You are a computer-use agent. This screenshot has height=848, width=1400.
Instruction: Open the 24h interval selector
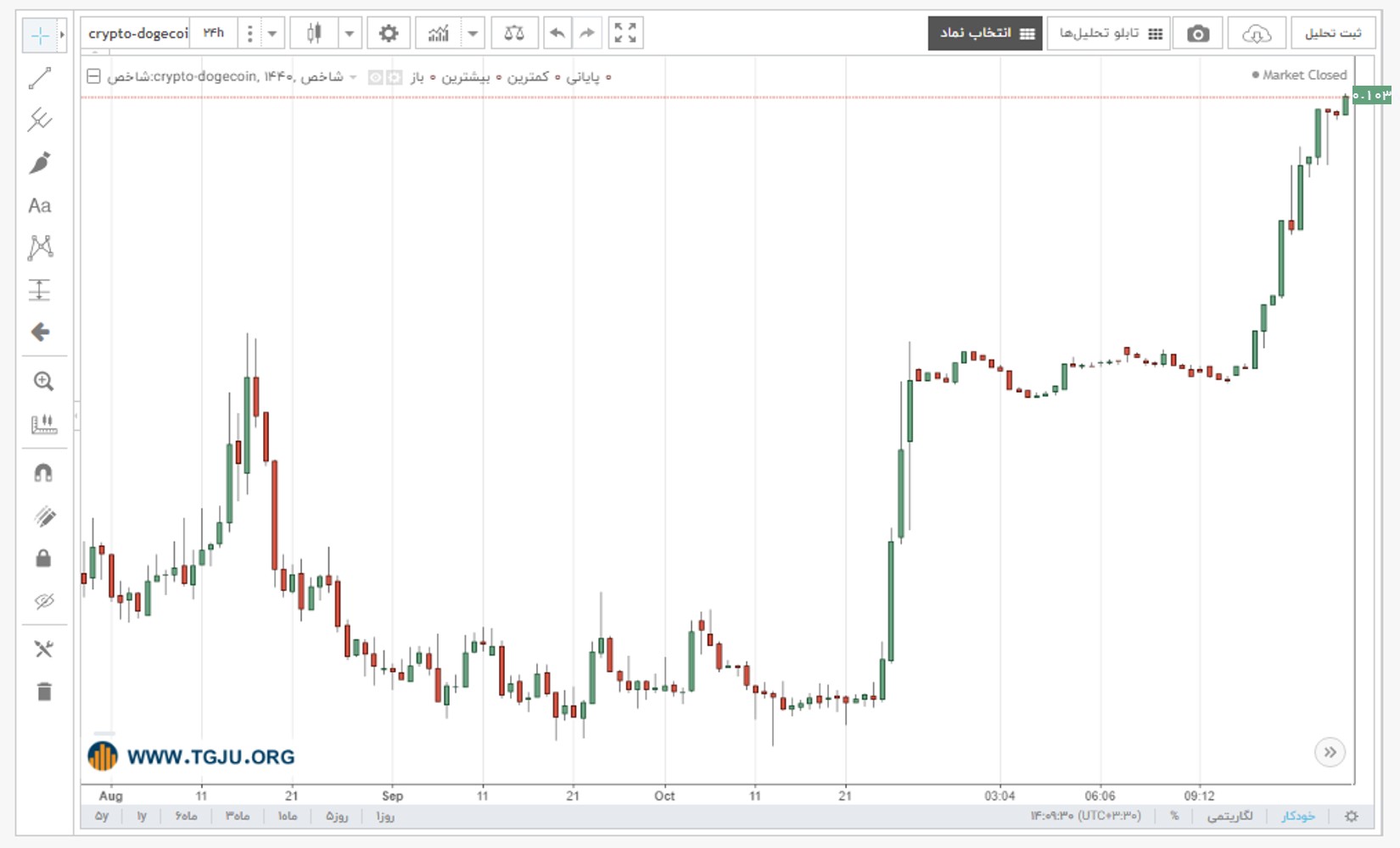[214, 33]
